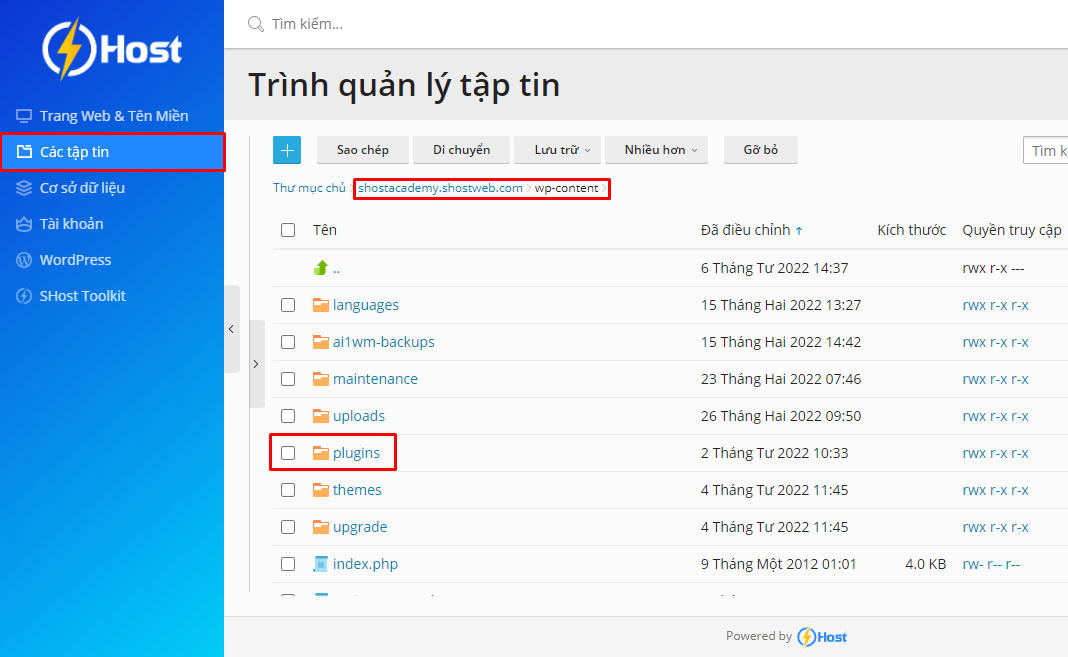Click the SHost Toolkit lightning icon

[23, 295]
